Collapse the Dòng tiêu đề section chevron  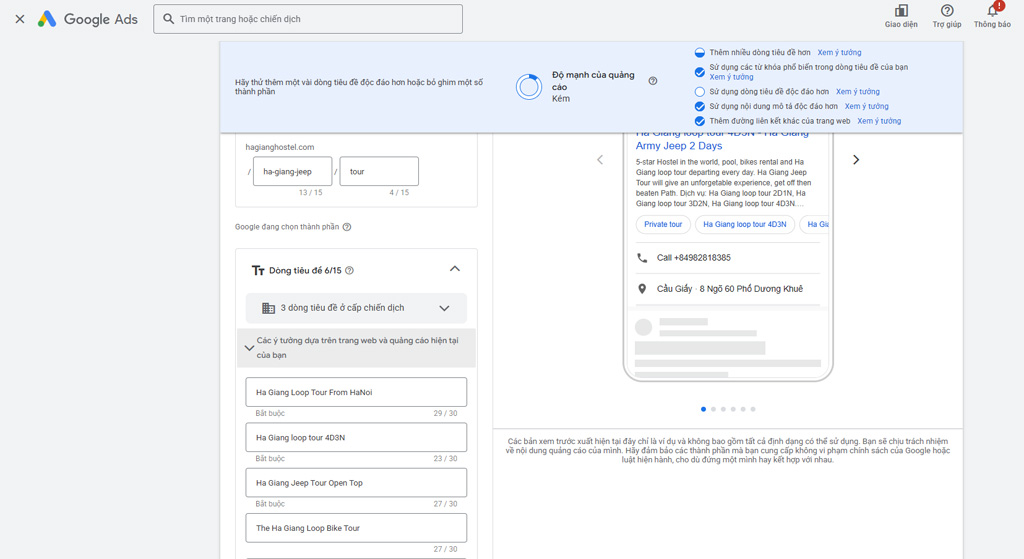(x=455, y=269)
